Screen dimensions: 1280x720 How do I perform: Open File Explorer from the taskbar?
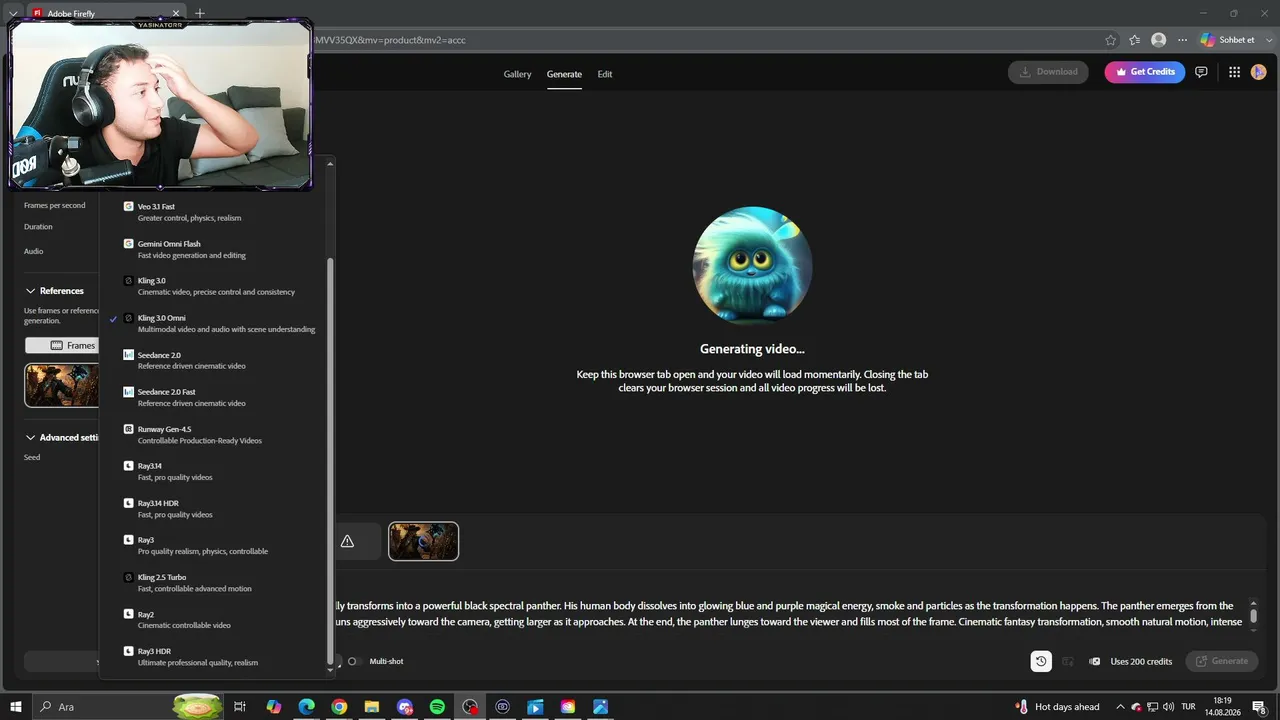[372, 707]
